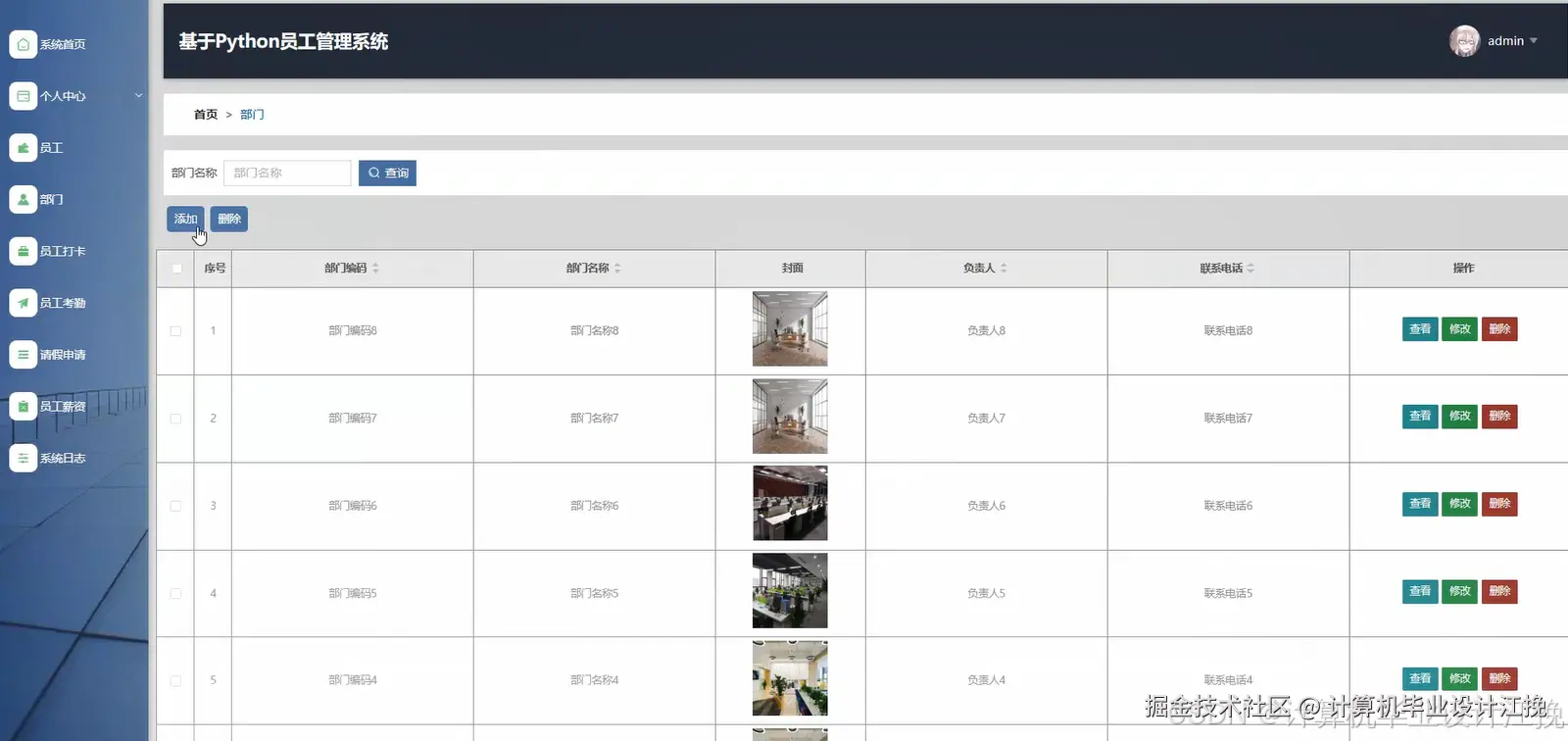This screenshot has width=1568, height=741.
Task: Open 员工打卡 menu item
Action: click(x=63, y=251)
